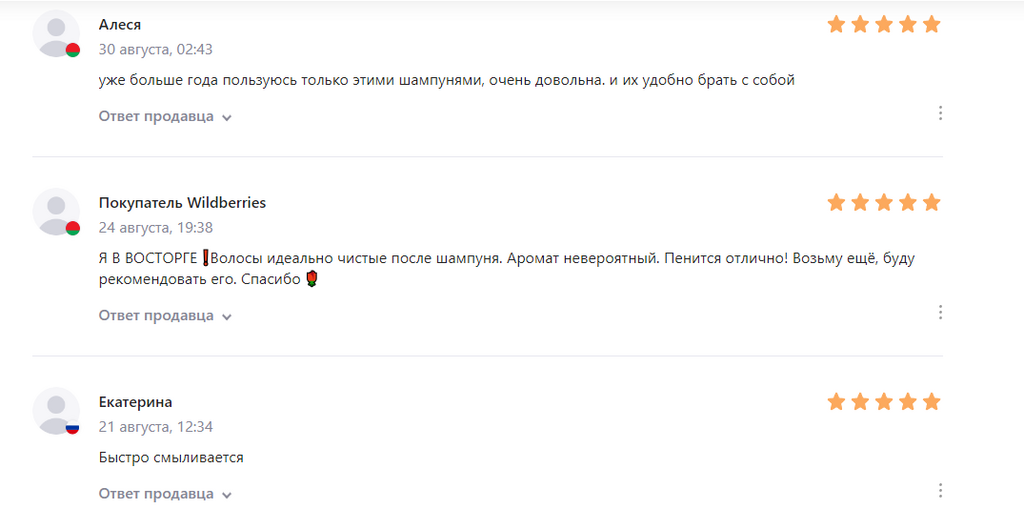
Task: Click the star rating on Wildberries buyer review
Action: pos(884,203)
